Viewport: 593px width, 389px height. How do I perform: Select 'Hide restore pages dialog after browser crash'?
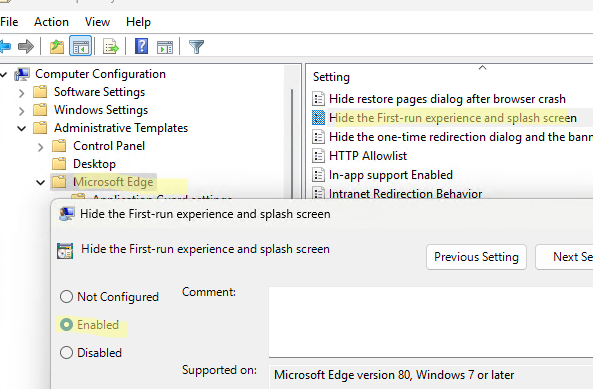(x=447, y=99)
